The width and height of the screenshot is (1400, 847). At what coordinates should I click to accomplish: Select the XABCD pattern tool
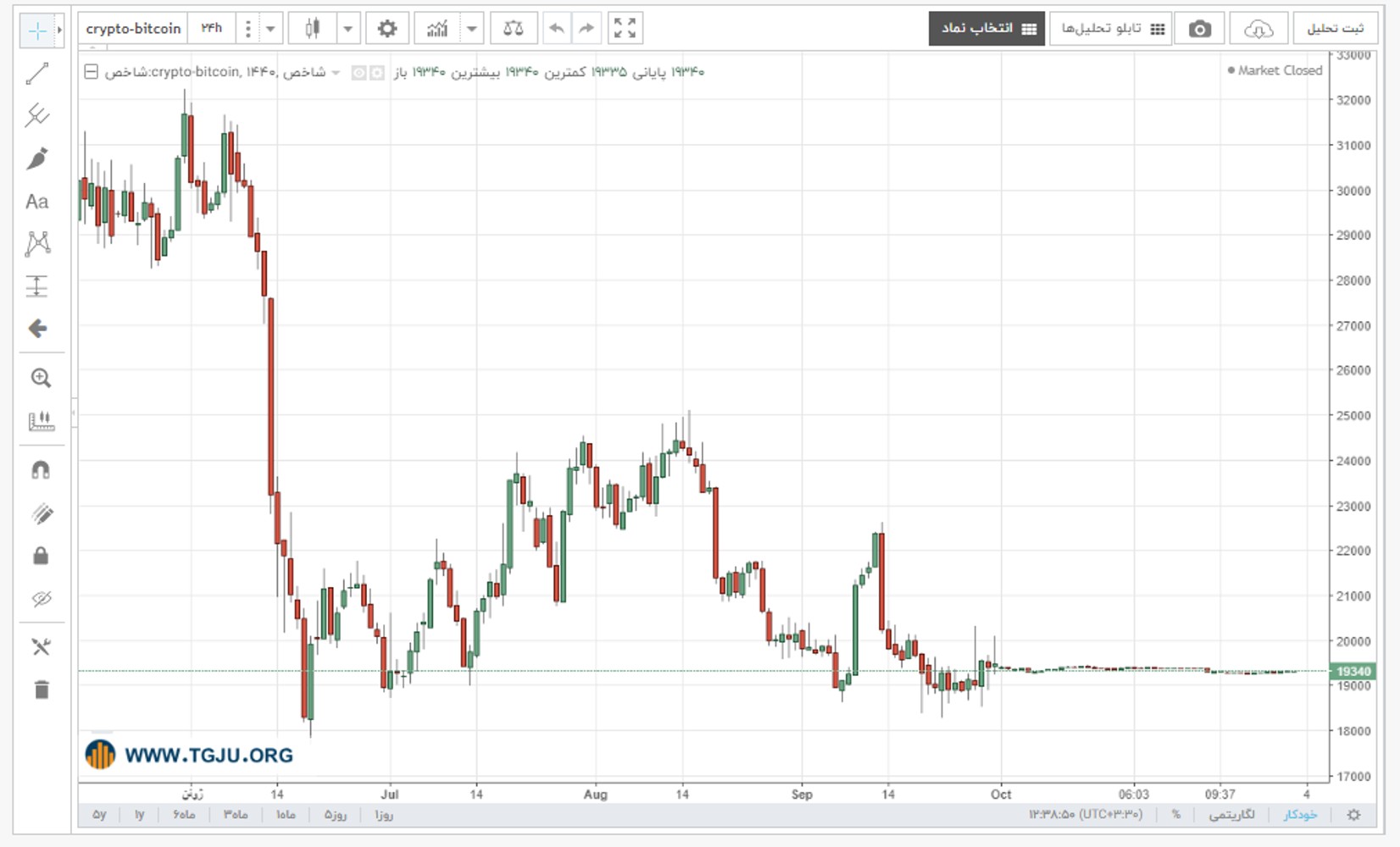click(x=37, y=244)
